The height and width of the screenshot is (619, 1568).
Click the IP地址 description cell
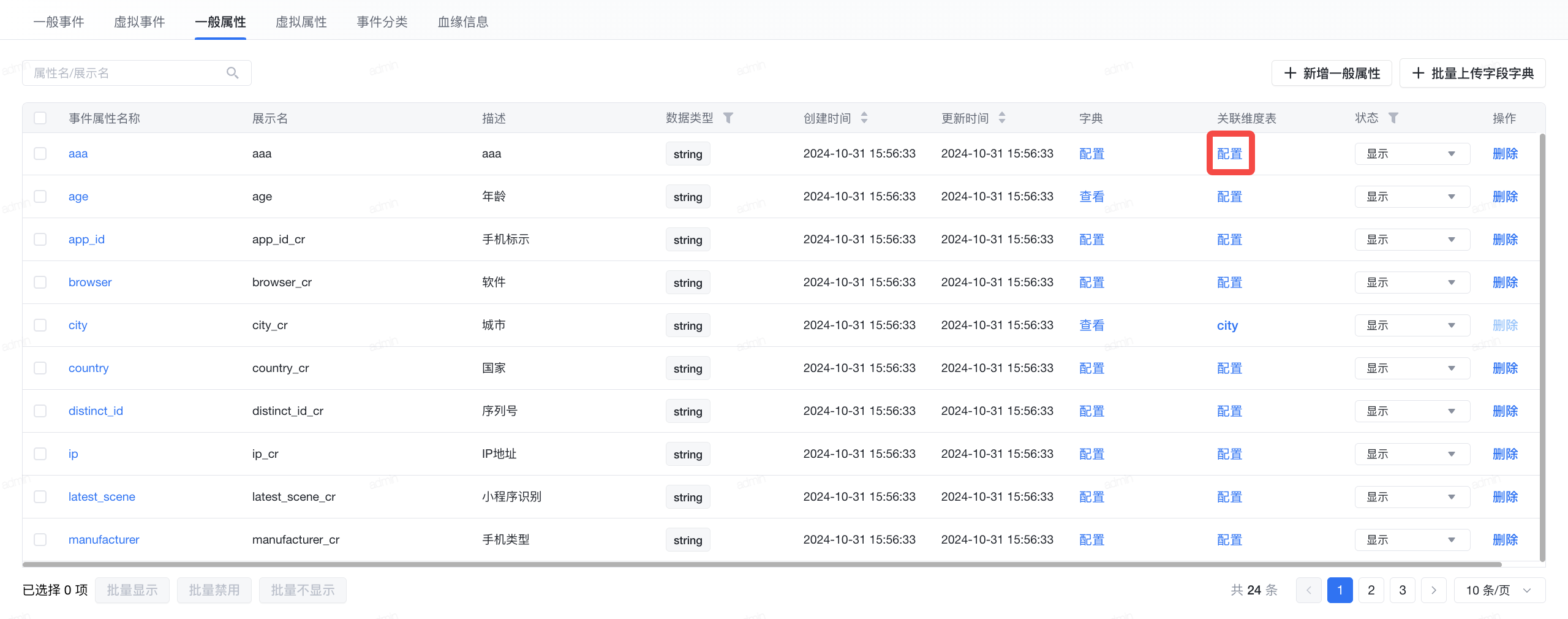pyautogui.click(x=499, y=454)
